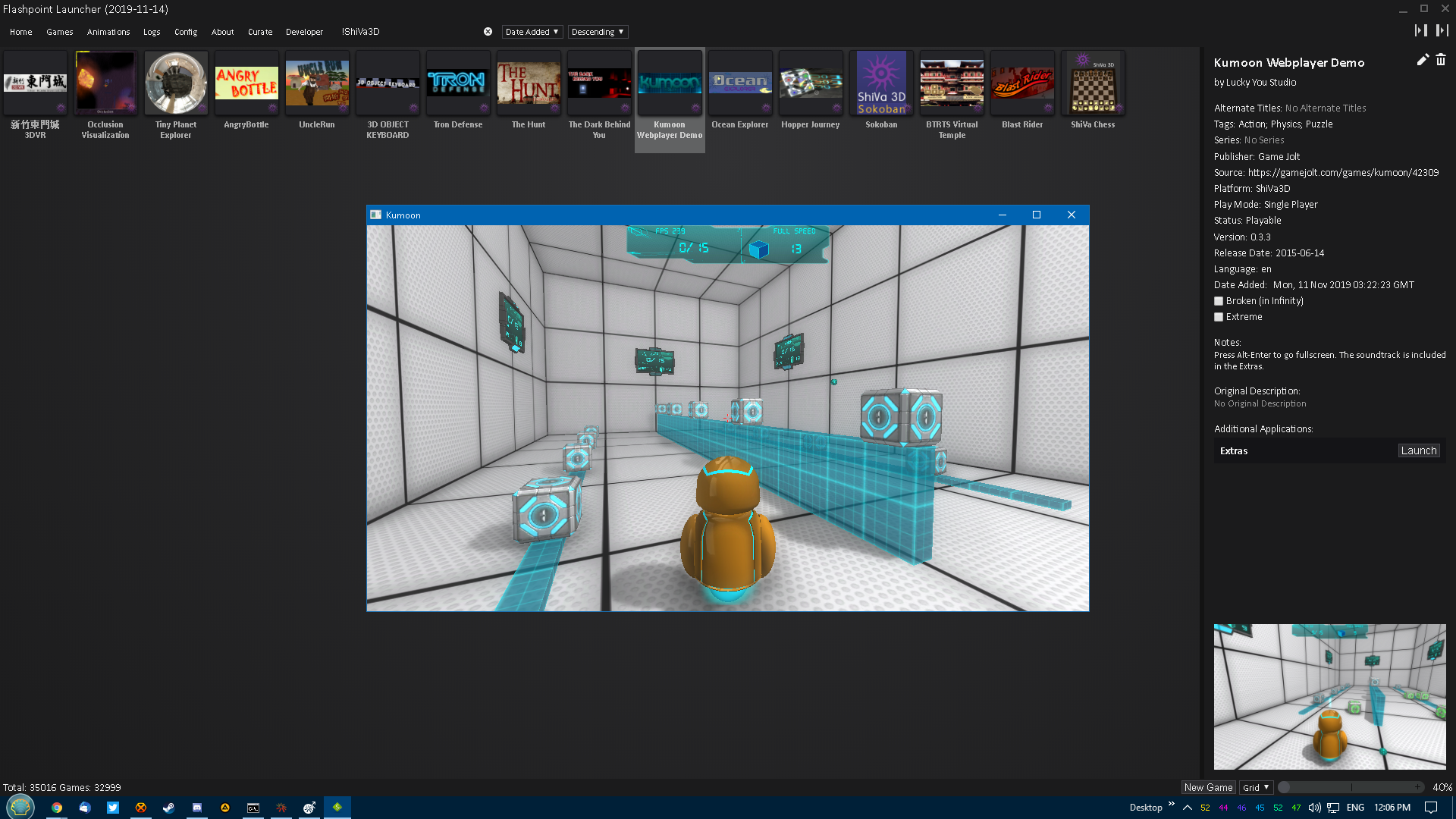1456x819 pixels.
Task: Open the Grid layout dropdown
Action: [1255, 787]
